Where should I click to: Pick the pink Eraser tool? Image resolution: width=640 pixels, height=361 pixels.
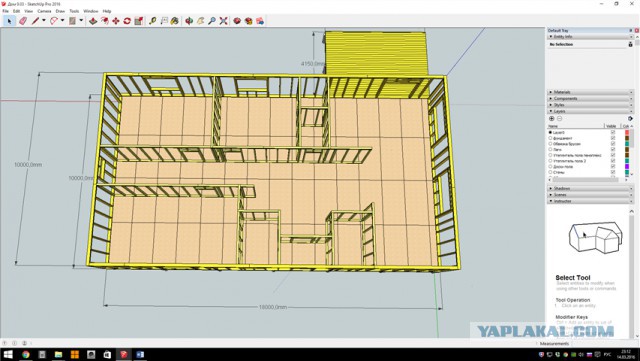coord(23,20)
